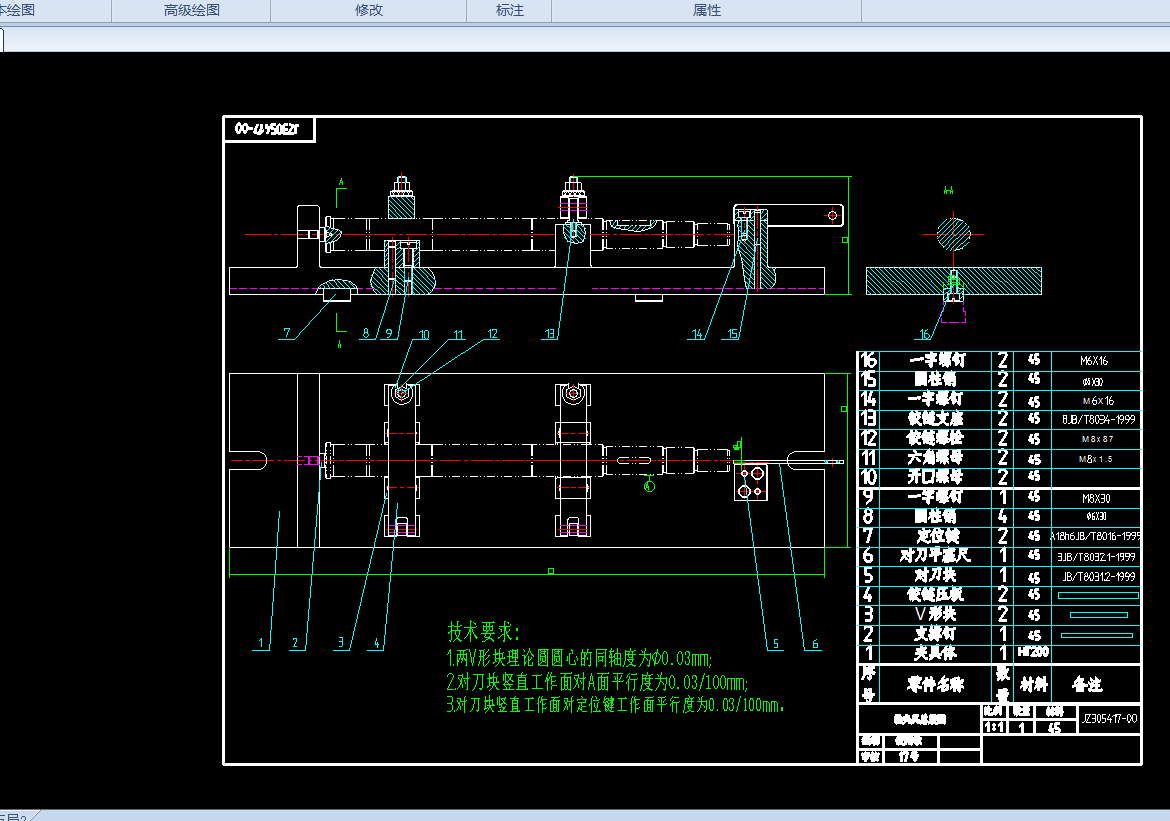
Task: Select part balloon number 13
Action: [x=549, y=334]
